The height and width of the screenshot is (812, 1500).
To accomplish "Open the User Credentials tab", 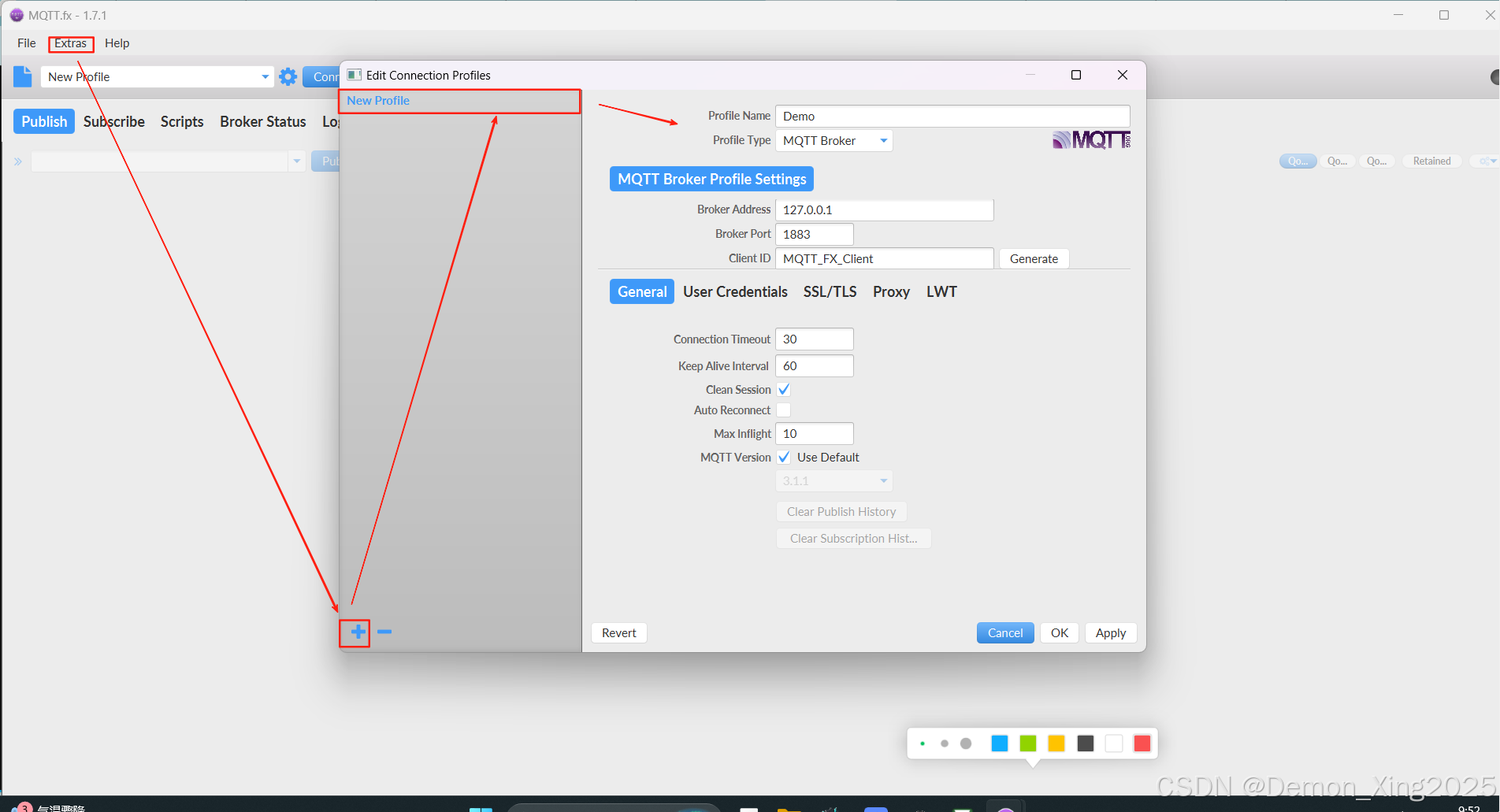I will (x=735, y=291).
